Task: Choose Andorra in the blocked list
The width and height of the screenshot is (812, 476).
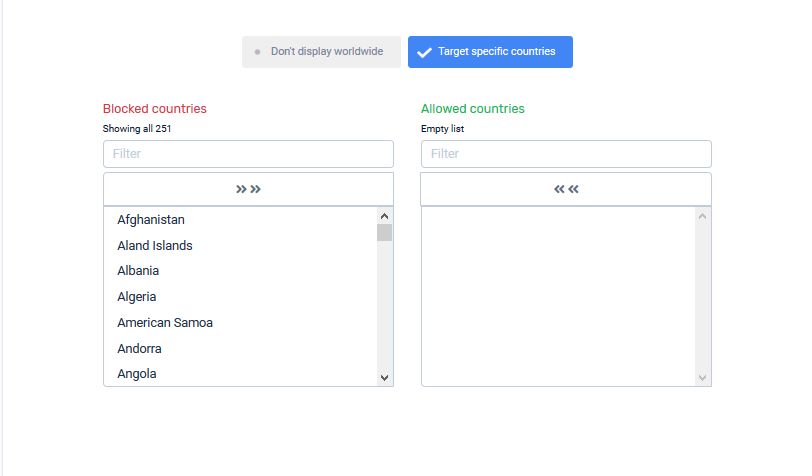Action: click(x=139, y=349)
